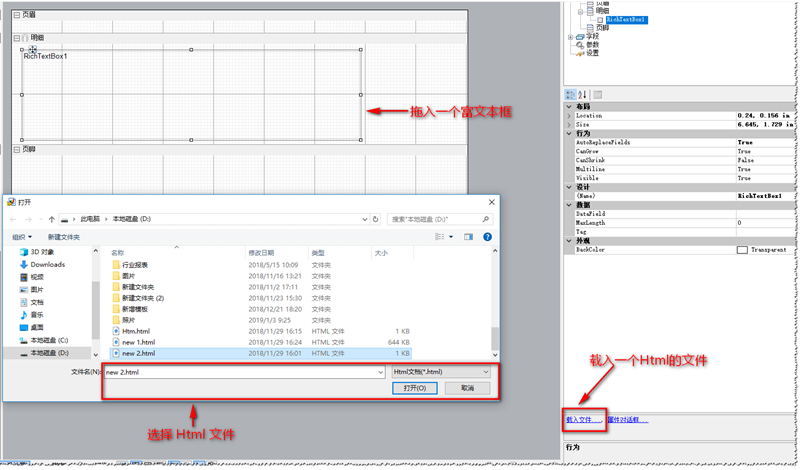The width and height of the screenshot is (800, 470).
Task: Click the help icon in the Open dialog
Action: pos(487,237)
